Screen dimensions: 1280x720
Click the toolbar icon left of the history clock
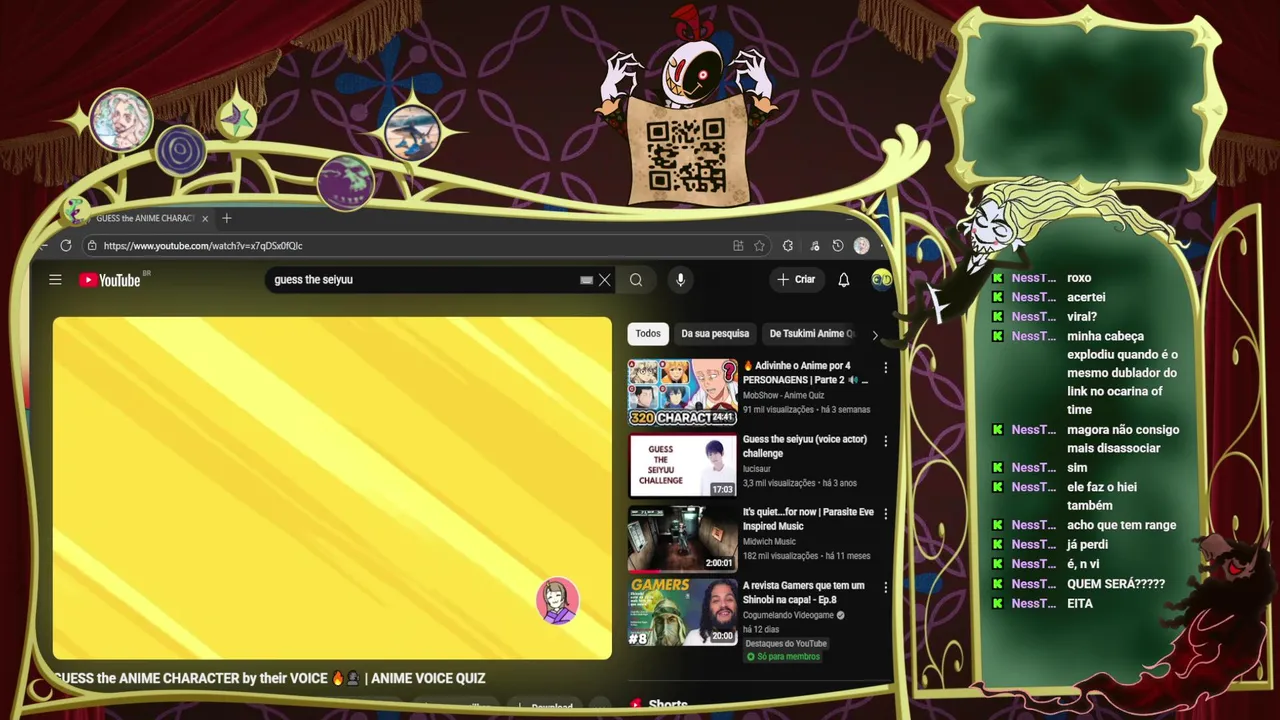[x=815, y=245]
